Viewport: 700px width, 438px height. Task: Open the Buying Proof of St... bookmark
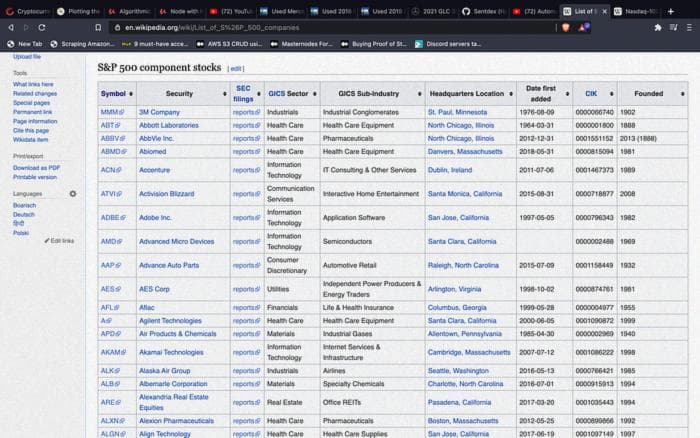(x=374, y=44)
